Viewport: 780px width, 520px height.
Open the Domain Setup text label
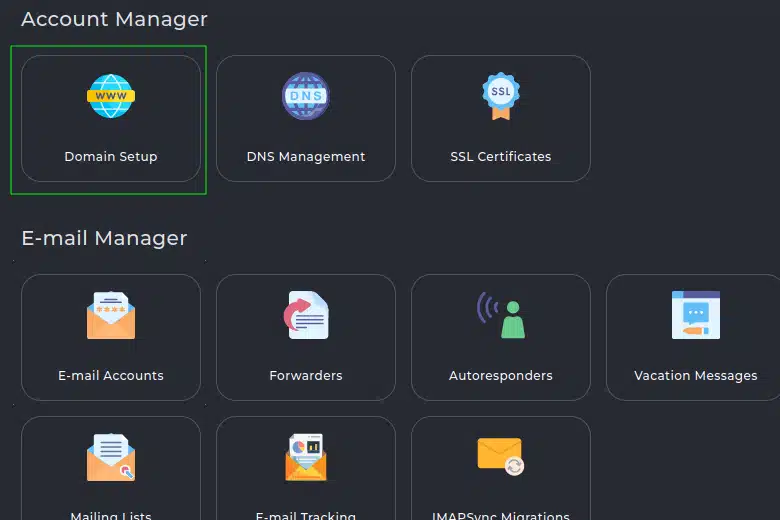[x=111, y=157]
